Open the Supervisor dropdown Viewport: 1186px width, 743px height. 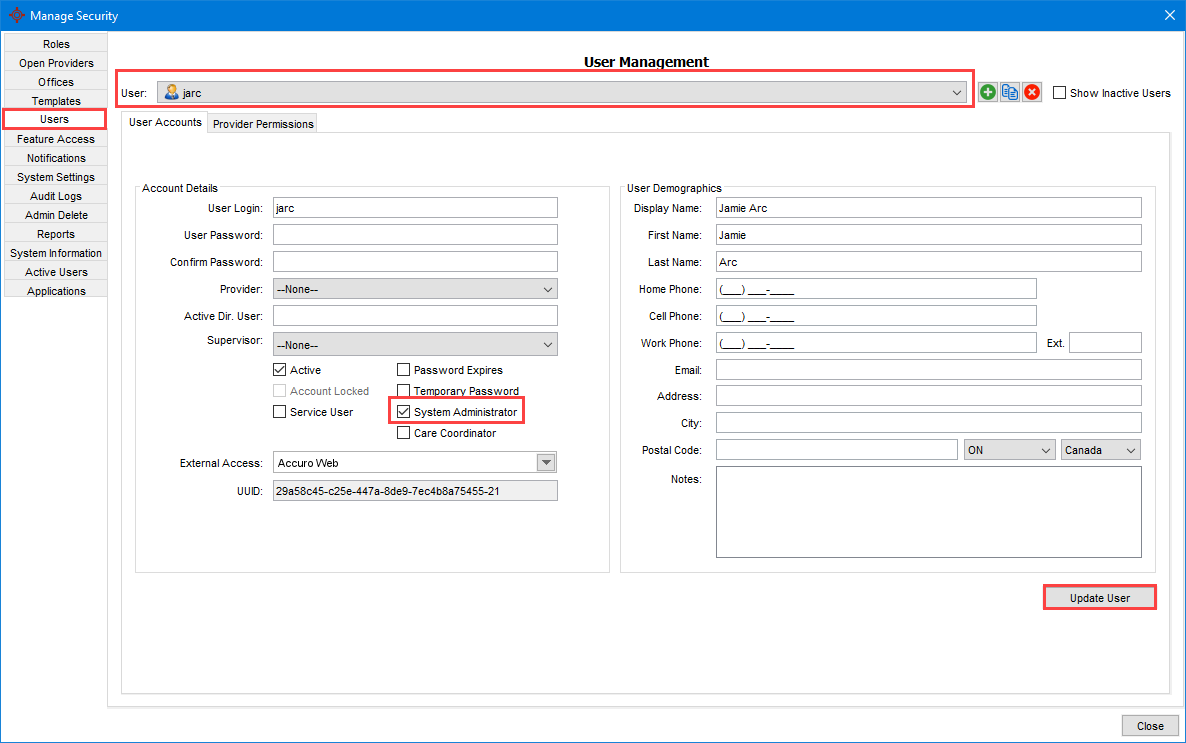(x=547, y=344)
